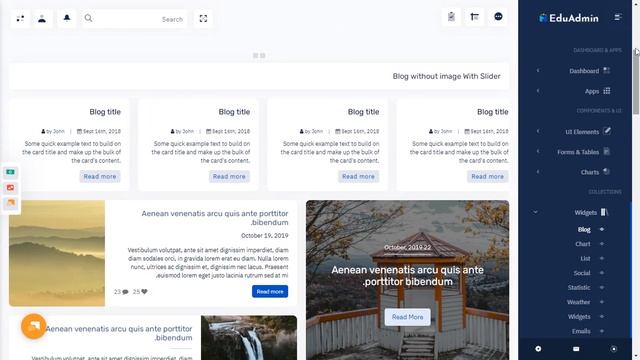Open post title beside misty hills image
This screenshot has height=360, width=640.
pyautogui.click(x=215, y=218)
